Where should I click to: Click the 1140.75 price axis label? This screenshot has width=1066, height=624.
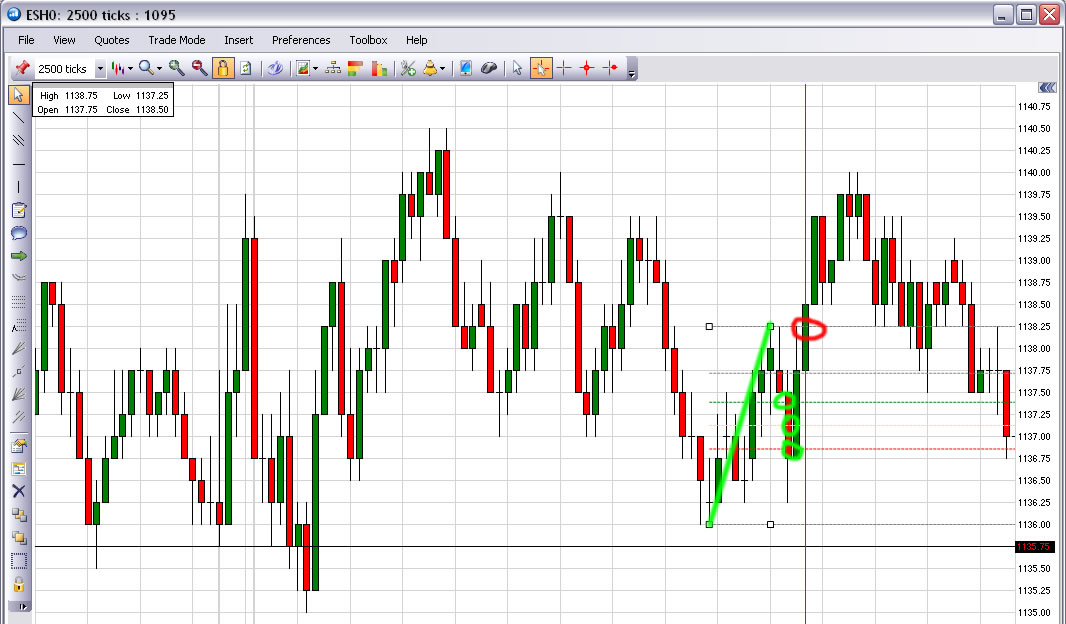tap(1034, 106)
